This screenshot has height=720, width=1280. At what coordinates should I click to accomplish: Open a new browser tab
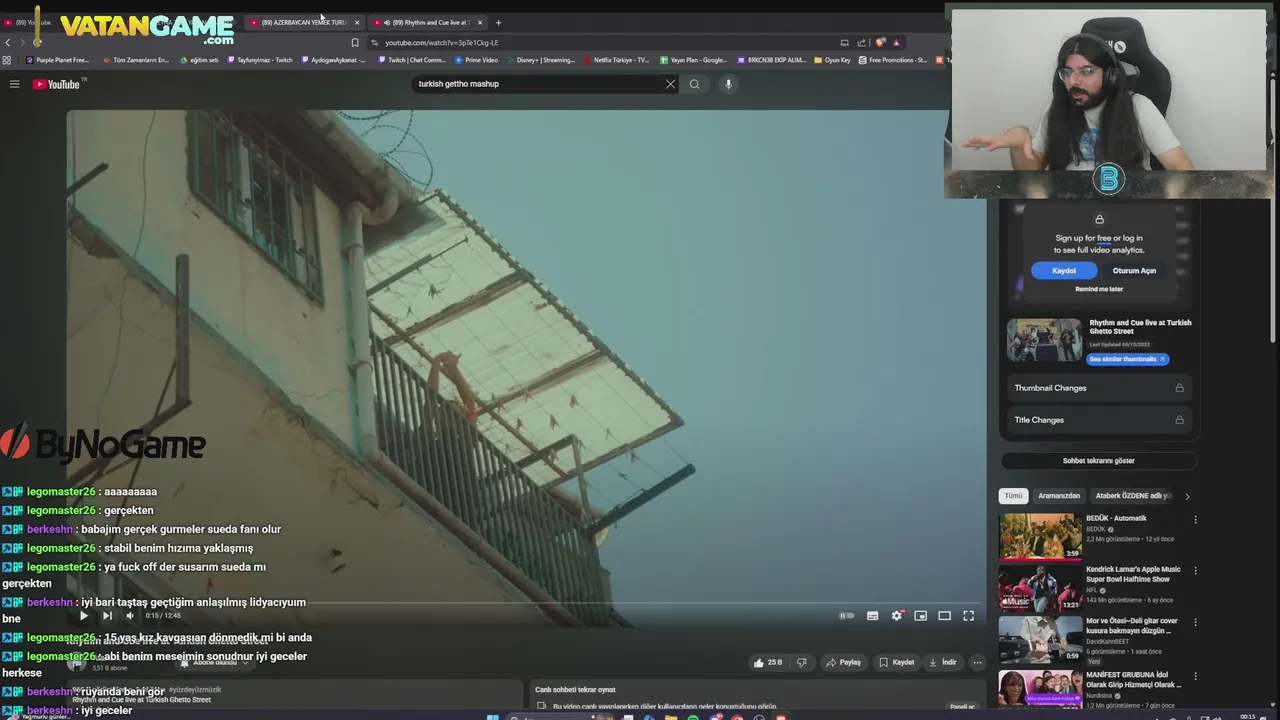498,22
